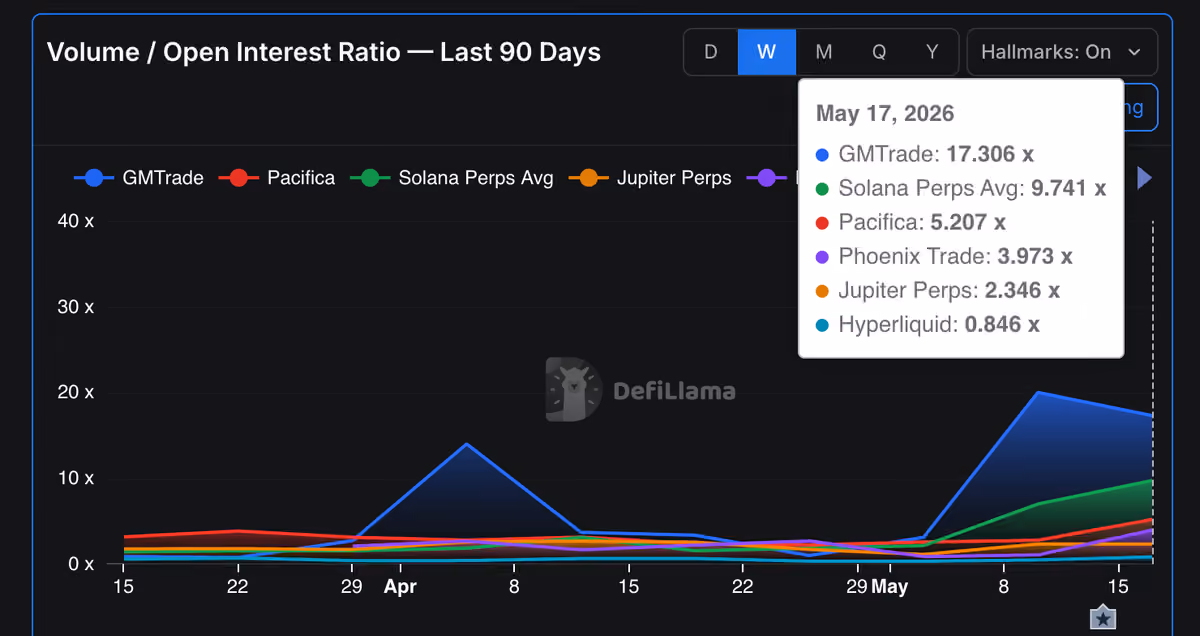
Task: Switch to quarterly Q grouping
Action: click(879, 52)
